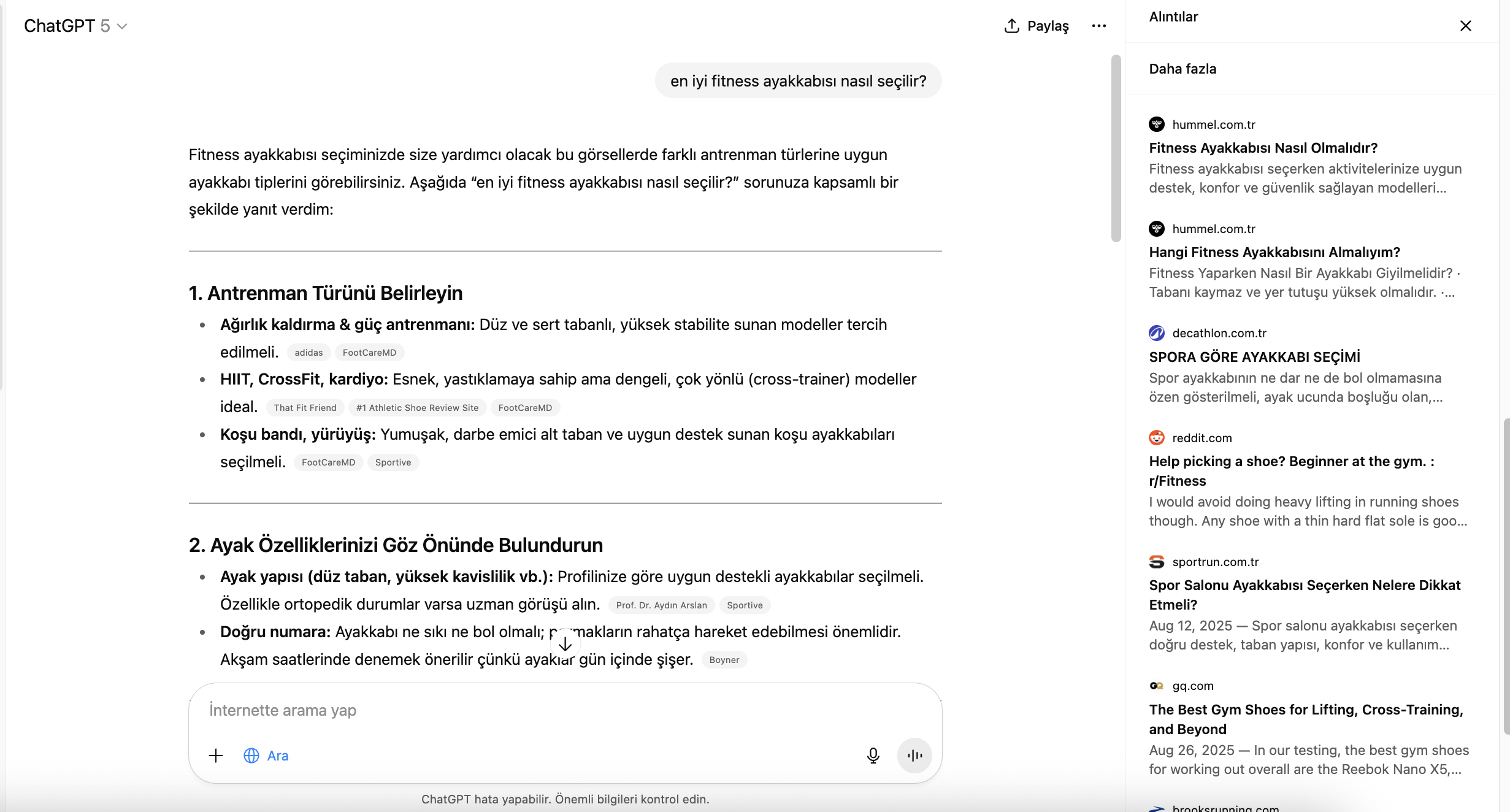The width and height of the screenshot is (1510, 812).
Task: Click the Paylaş share button
Action: click(1037, 26)
